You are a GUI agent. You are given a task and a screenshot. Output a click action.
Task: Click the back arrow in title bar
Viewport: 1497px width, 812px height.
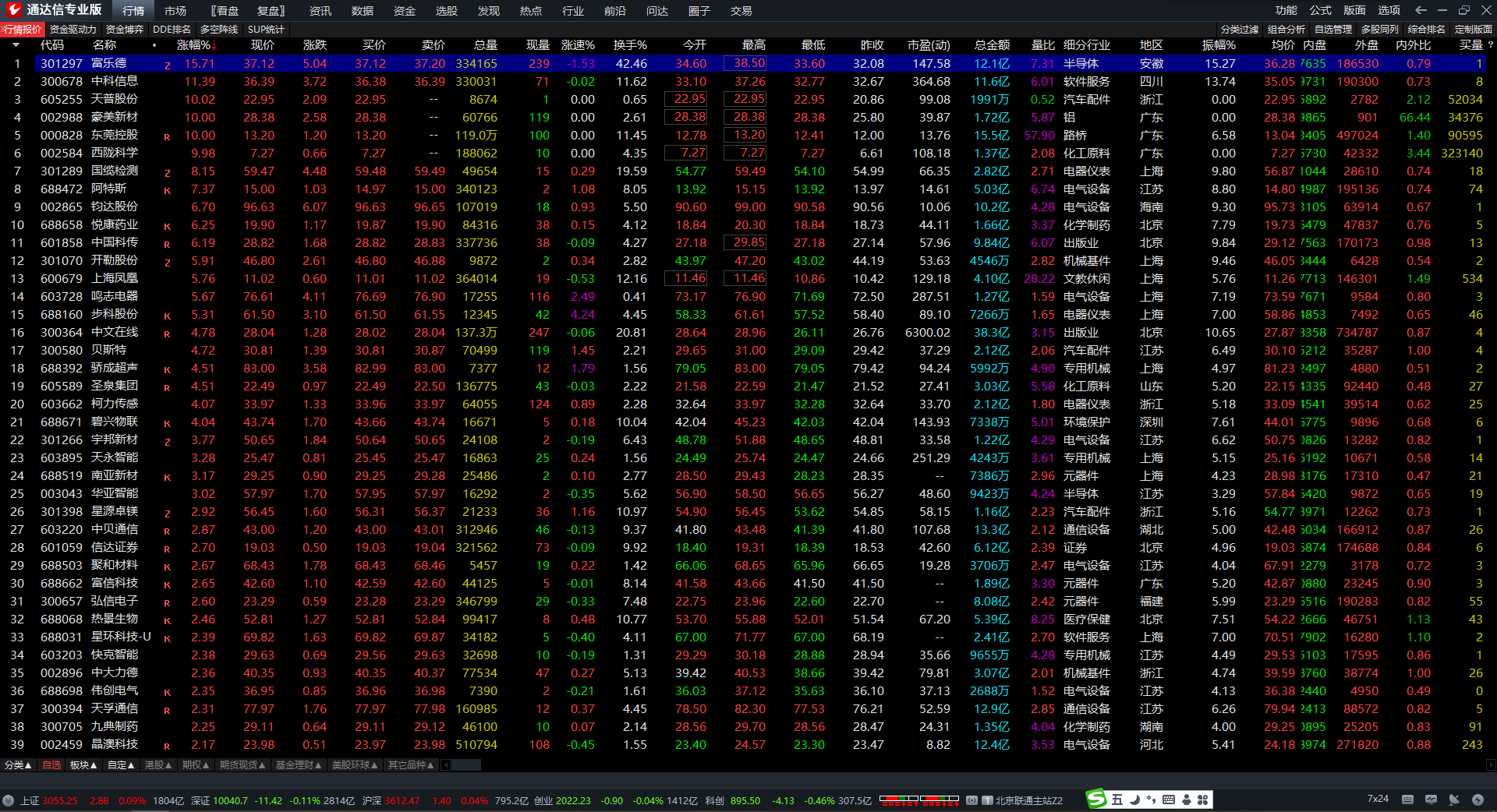point(1421,10)
